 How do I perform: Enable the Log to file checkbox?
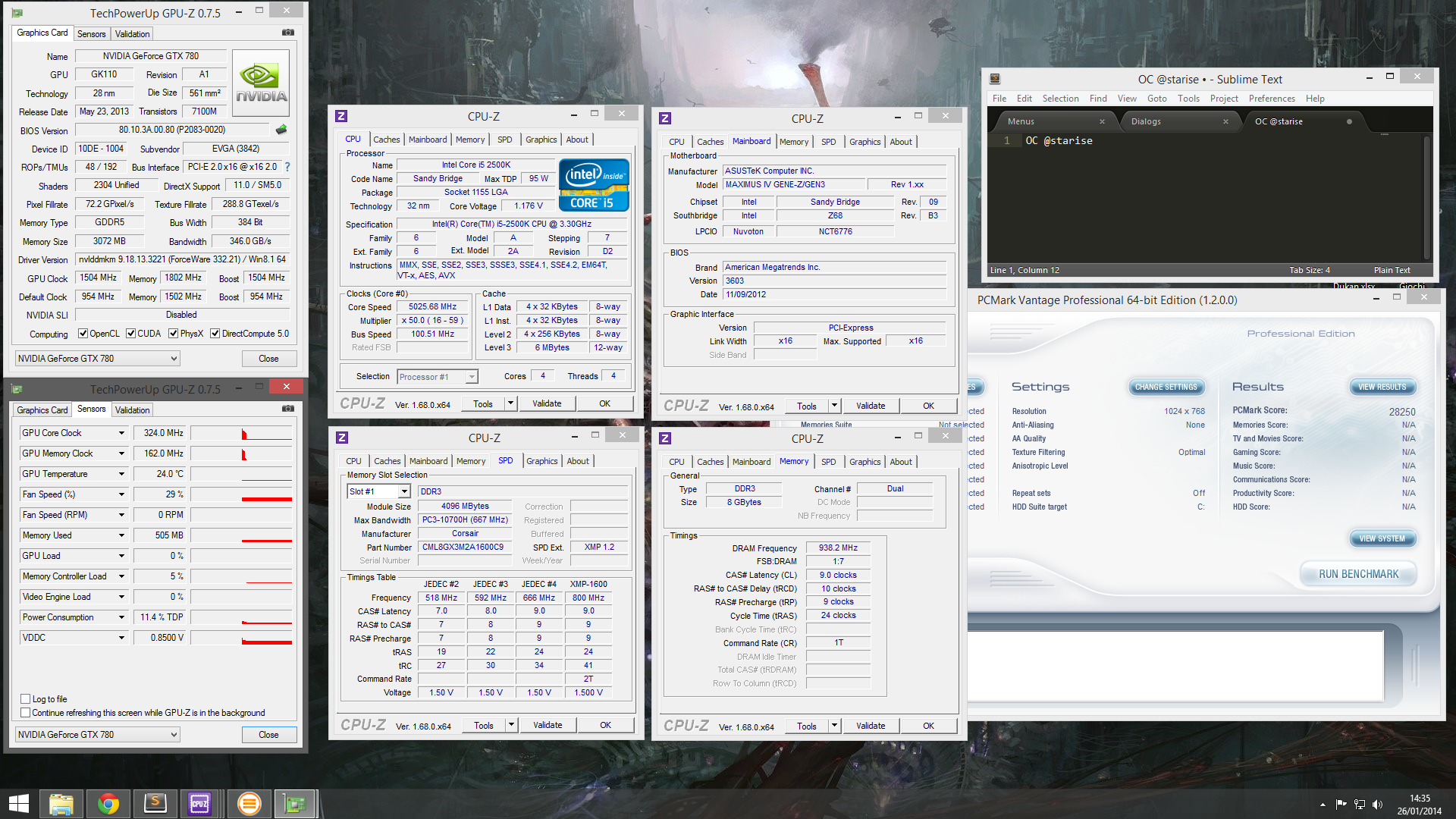pyautogui.click(x=26, y=699)
